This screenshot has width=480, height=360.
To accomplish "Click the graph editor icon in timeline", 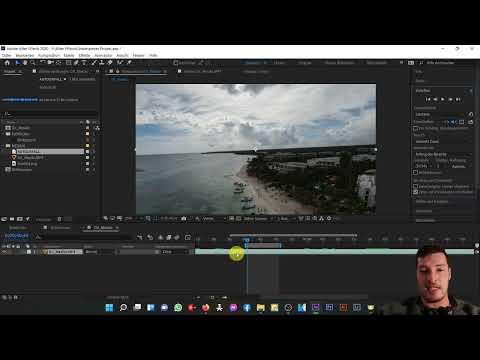I will 188,237.
